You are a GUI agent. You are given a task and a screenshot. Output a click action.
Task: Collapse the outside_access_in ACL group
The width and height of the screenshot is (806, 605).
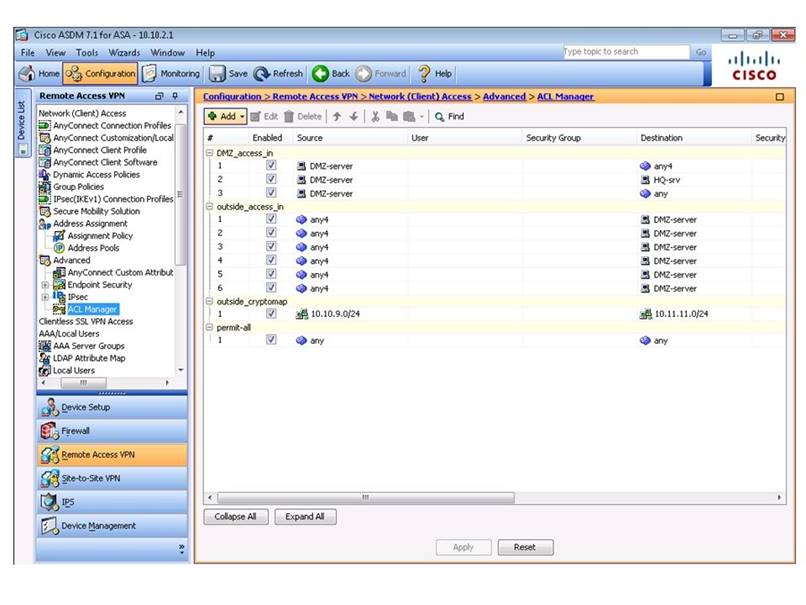208,206
